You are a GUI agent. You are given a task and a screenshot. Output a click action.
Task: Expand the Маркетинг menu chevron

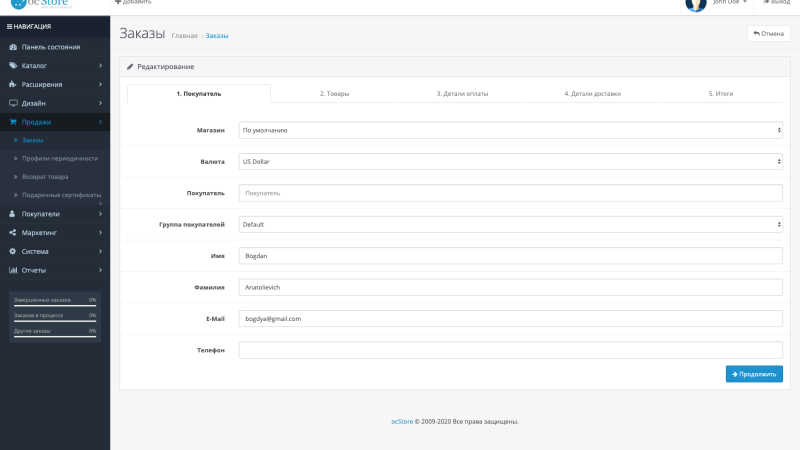click(x=101, y=233)
